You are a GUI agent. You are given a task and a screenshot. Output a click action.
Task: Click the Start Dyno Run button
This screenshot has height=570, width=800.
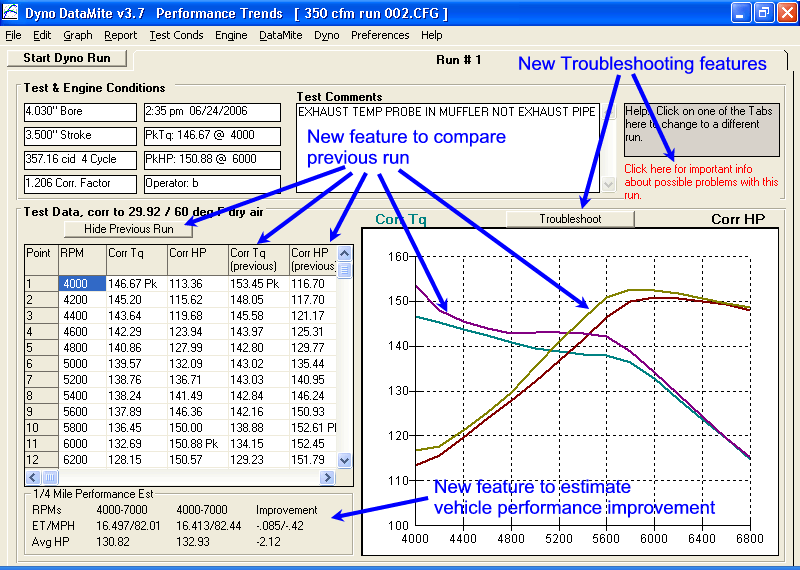coord(67,58)
